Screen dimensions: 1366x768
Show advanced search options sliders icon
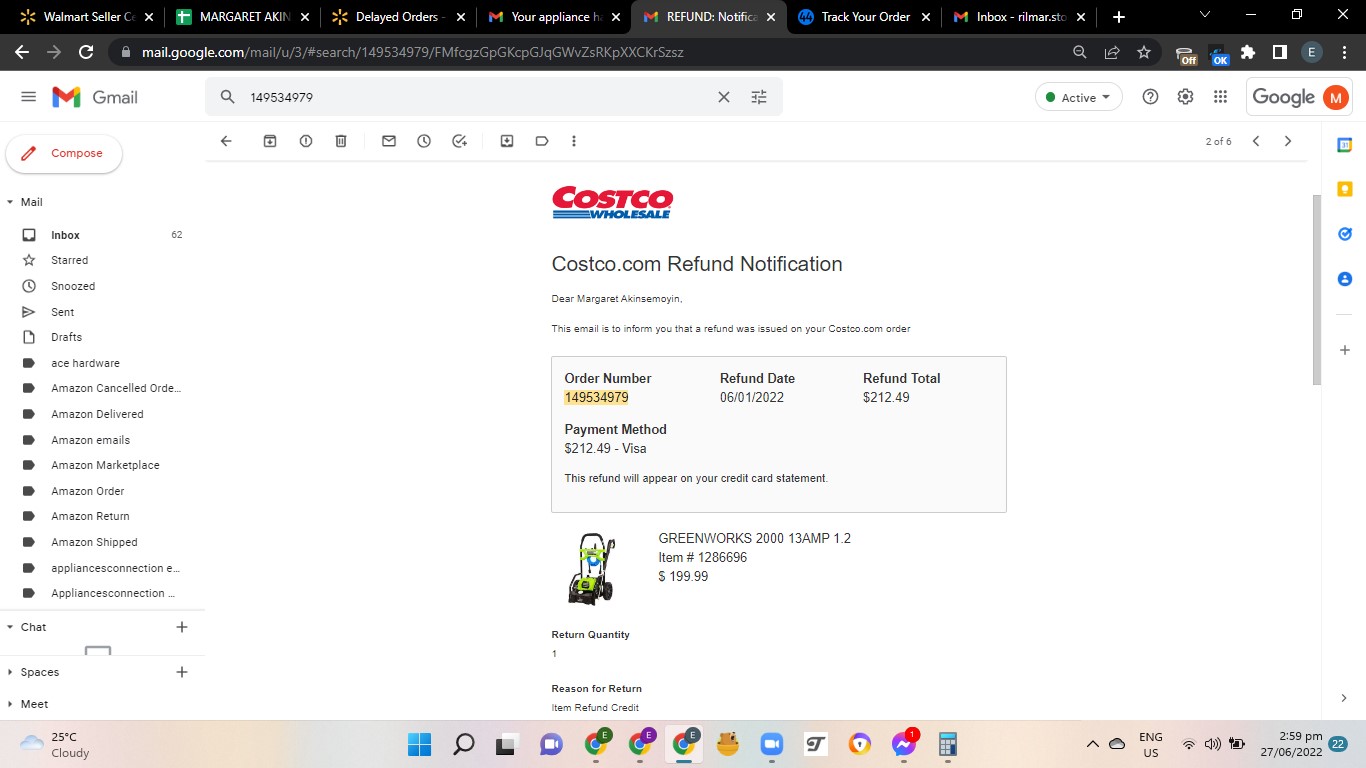(759, 97)
